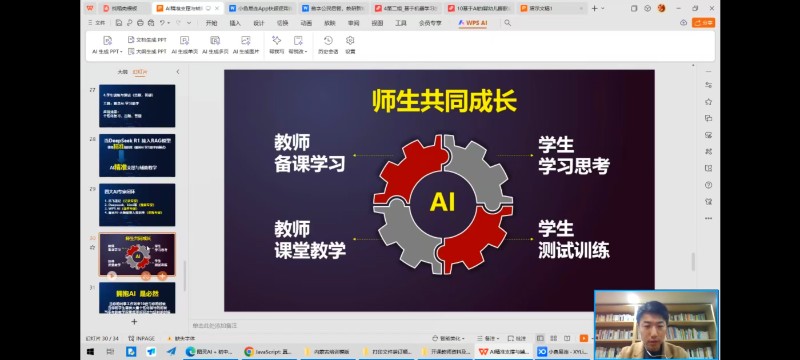Select slide 27 thumbnail
Image resolution: width=800 pixels, height=360 pixels.
pos(137,106)
